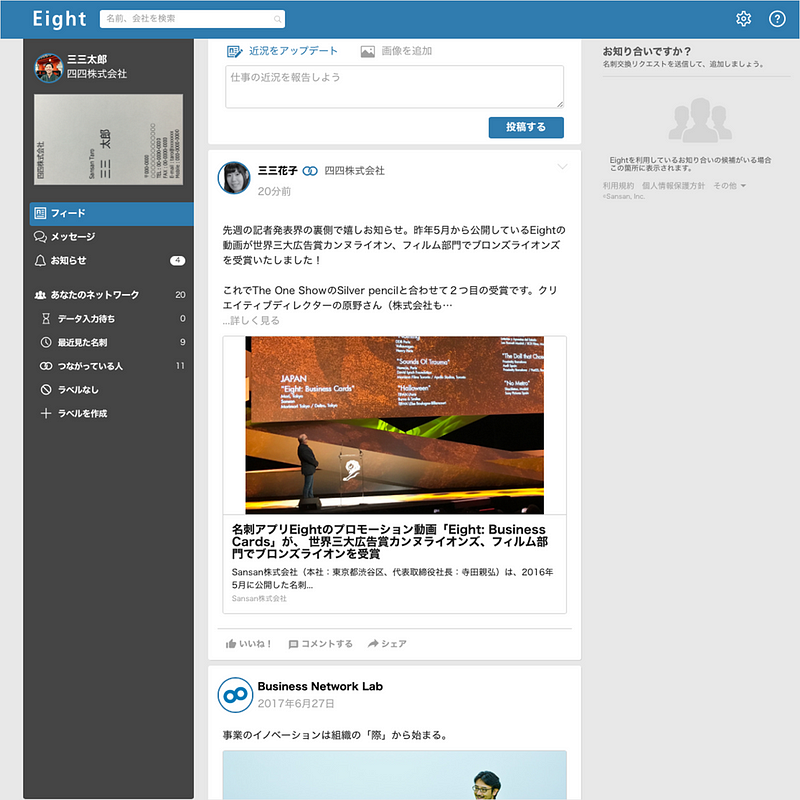Expand the post with ...詳しく見る
Screen dimensions: 800x800
click(251, 320)
